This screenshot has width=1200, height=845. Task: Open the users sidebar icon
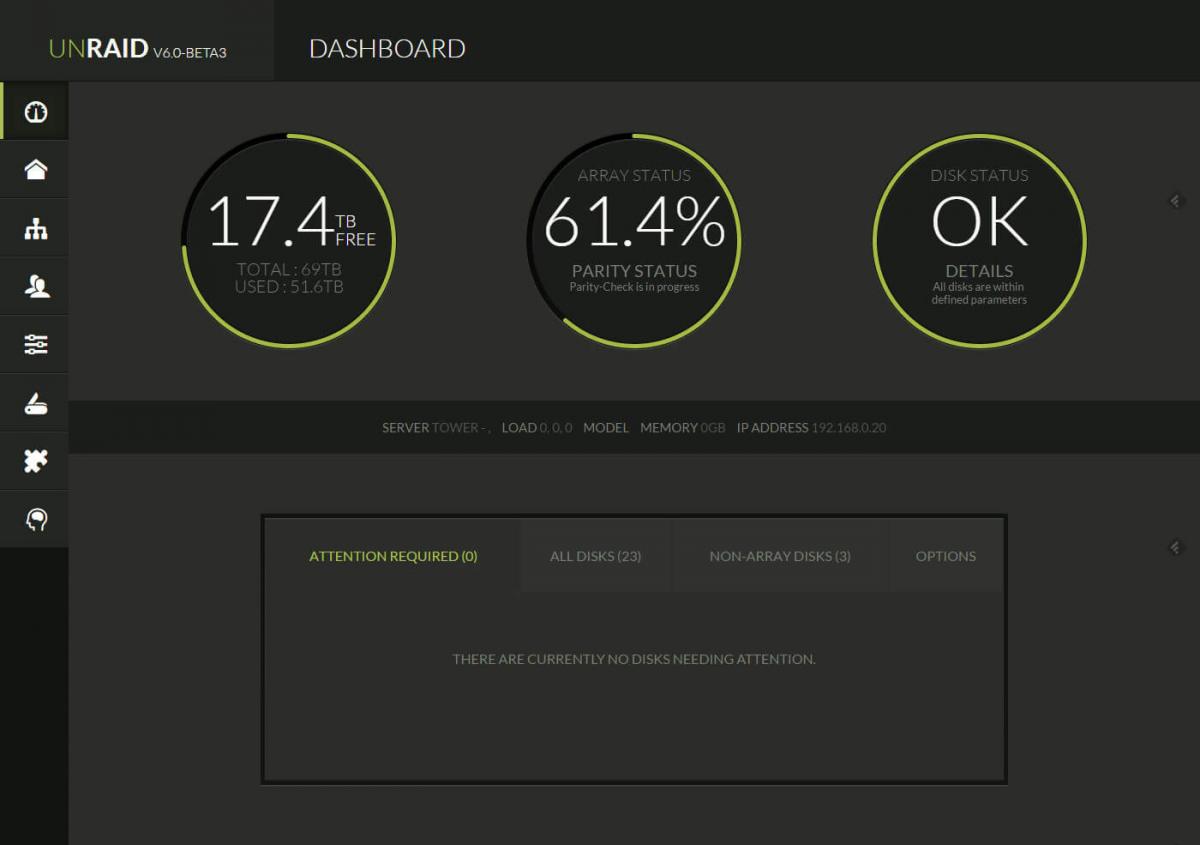tap(36, 287)
